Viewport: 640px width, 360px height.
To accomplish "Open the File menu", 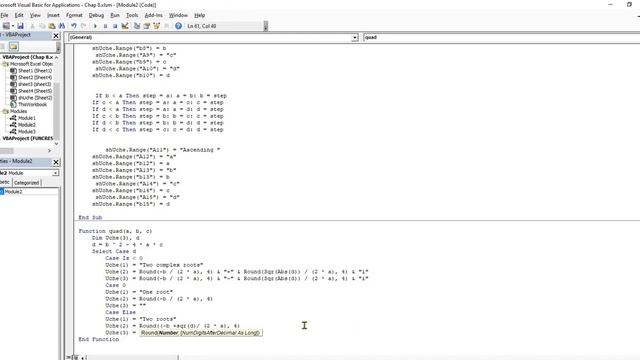I will [4, 15].
